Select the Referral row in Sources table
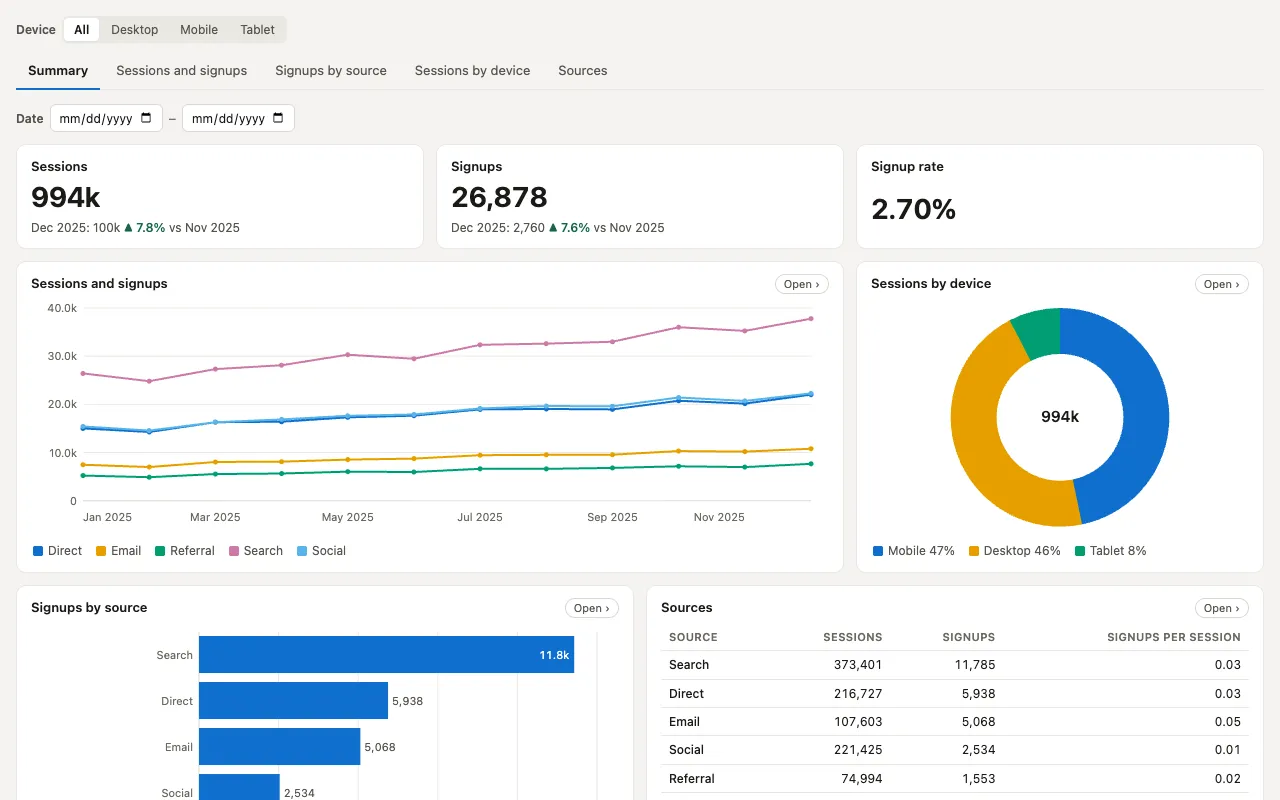This screenshot has height=800, width=1280. [x=955, y=779]
